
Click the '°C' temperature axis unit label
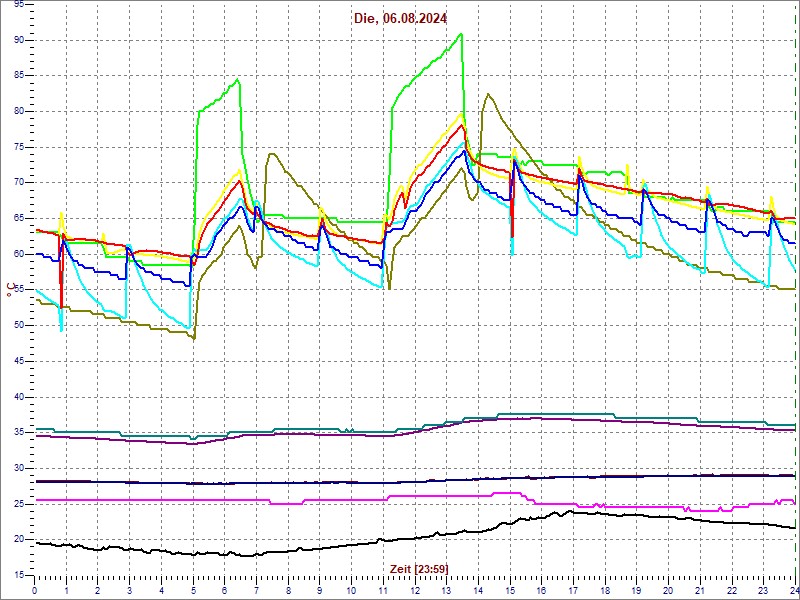pyautogui.click(x=9, y=290)
